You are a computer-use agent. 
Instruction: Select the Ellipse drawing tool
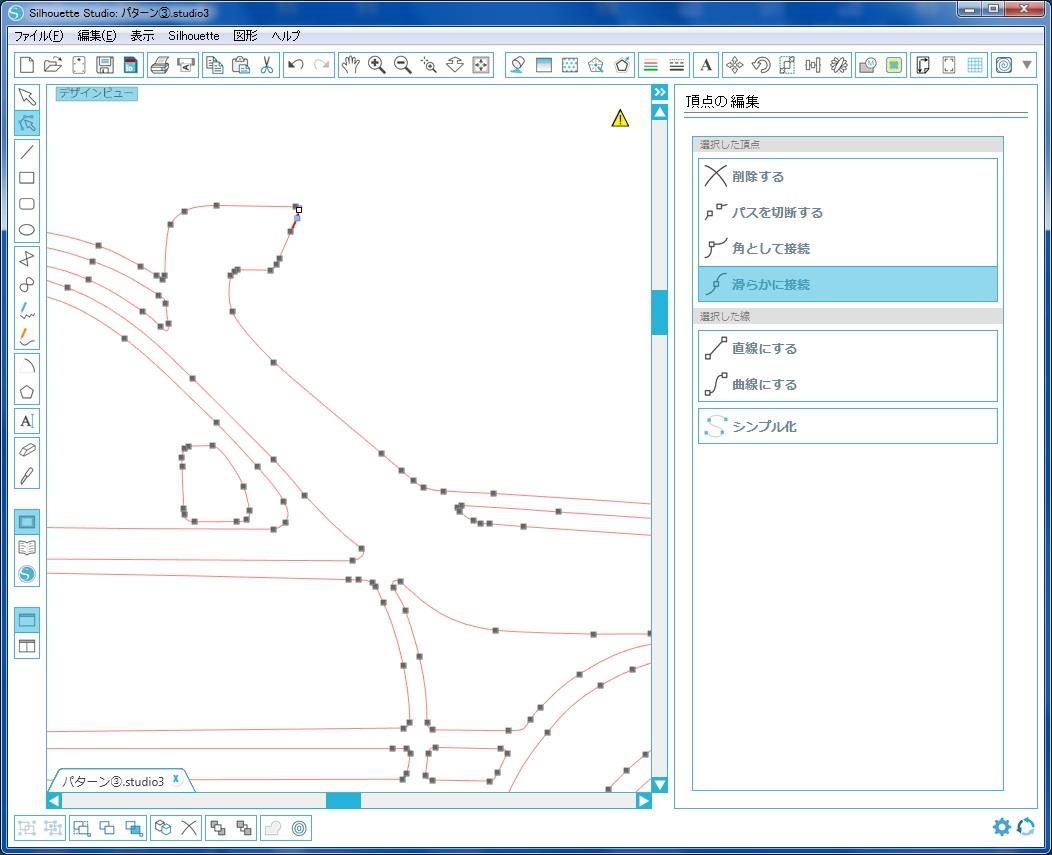tap(27, 230)
